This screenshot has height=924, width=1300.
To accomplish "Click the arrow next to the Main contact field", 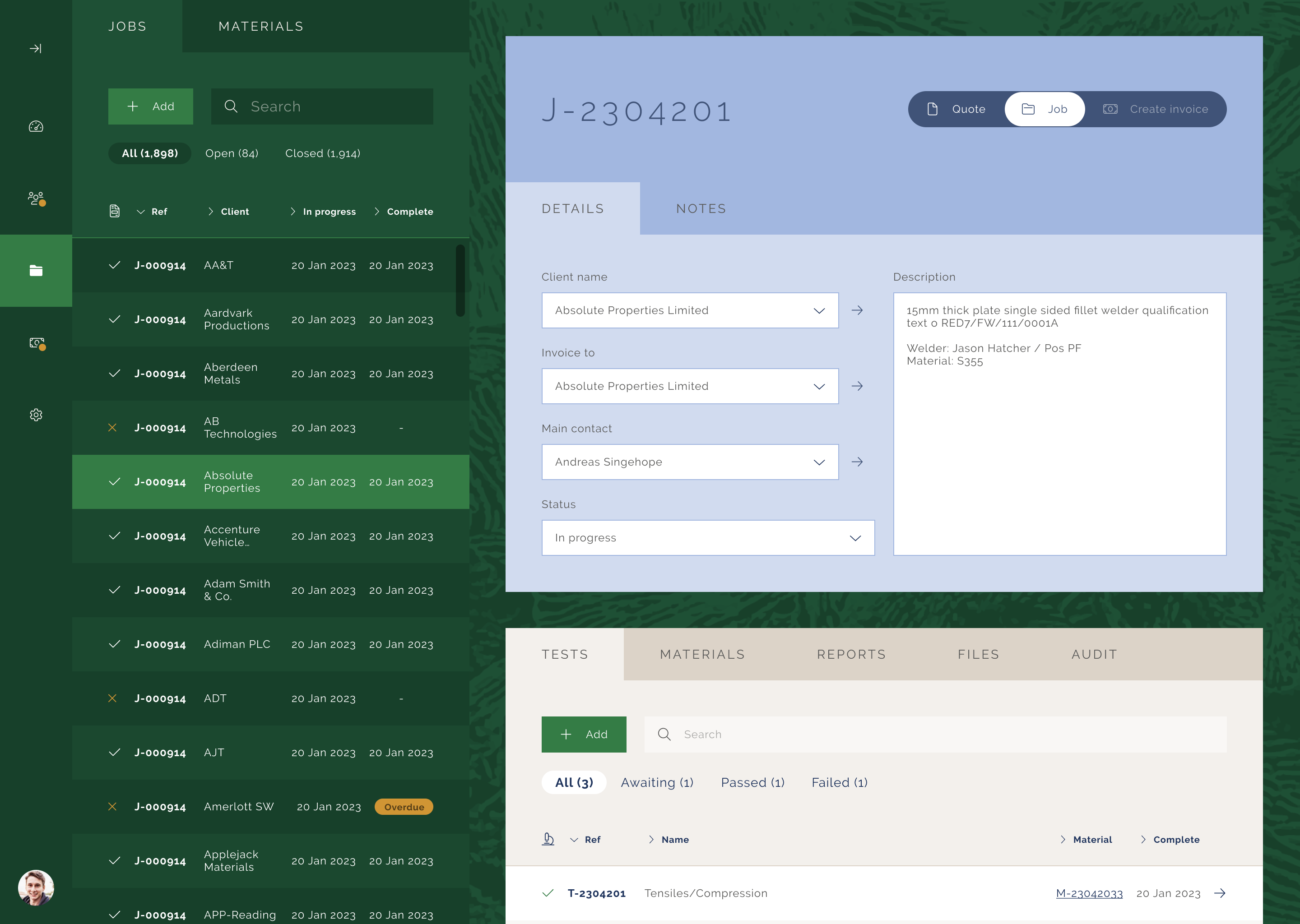I will tap(857, 462).
